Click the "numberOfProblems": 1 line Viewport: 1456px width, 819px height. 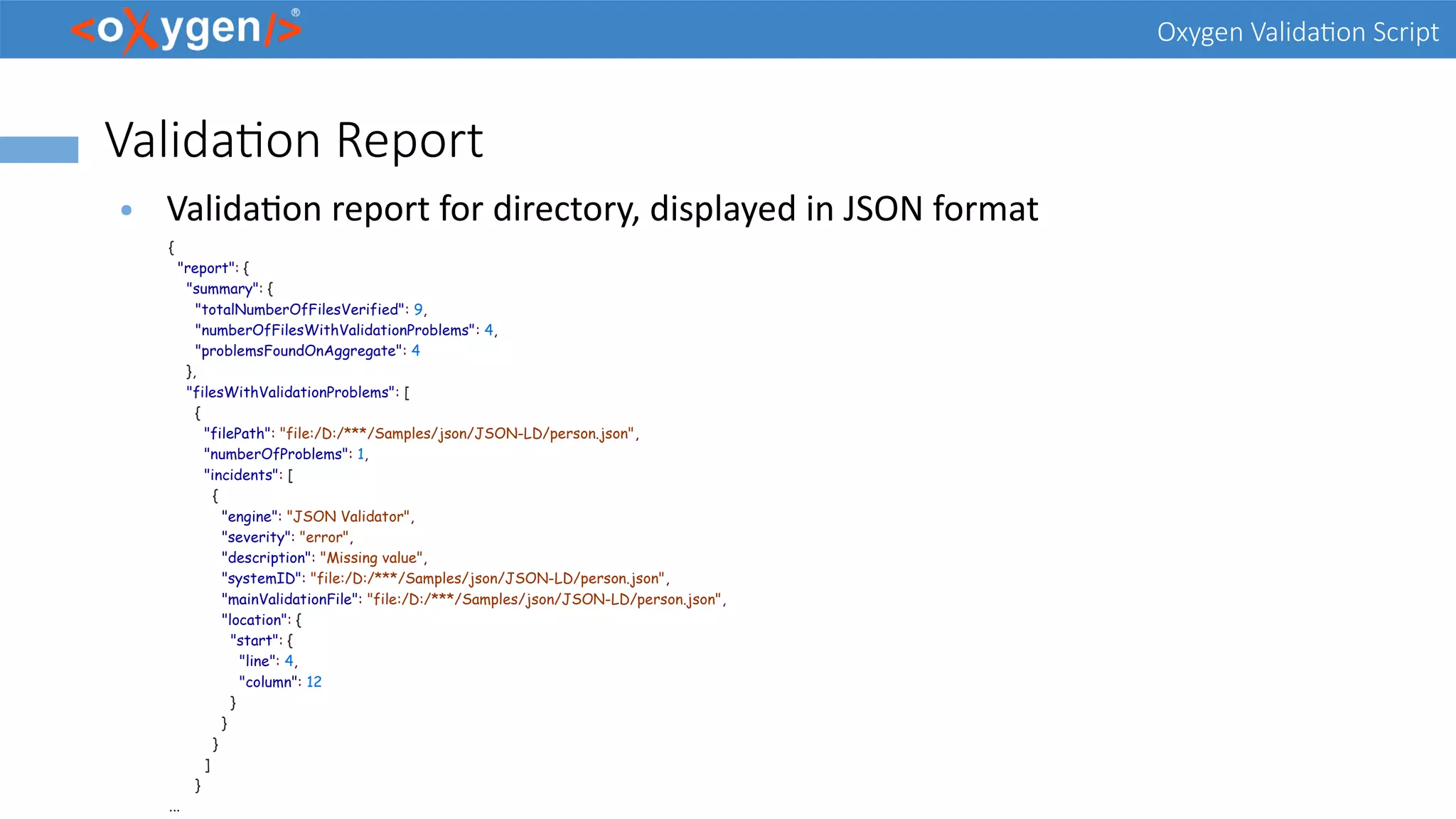click(286, 454)
